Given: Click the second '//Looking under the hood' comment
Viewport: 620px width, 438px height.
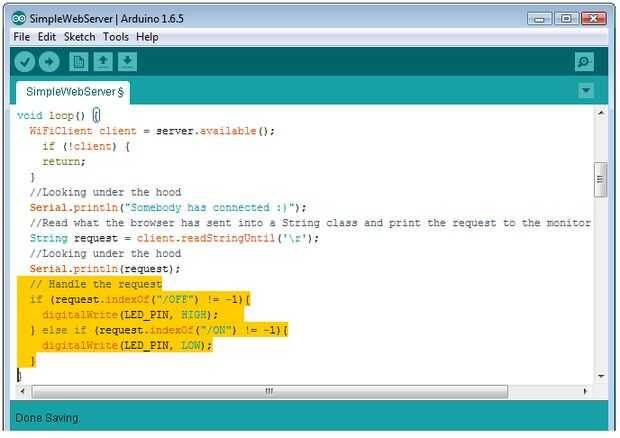Looking at the screenshot, I should (105, 254).
